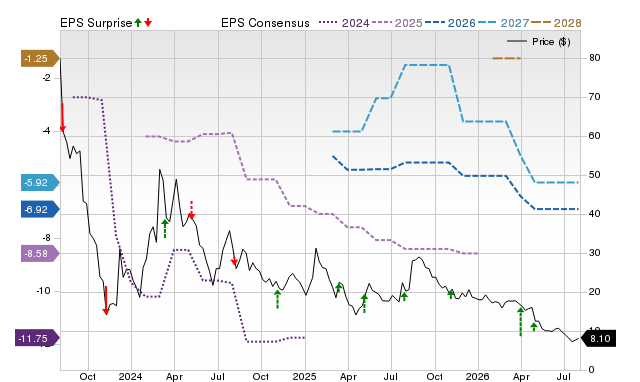Click the -1.25 brown value tag
This screenshot has height=382, width=640.
pyautogui.click(x=40, y=59)
